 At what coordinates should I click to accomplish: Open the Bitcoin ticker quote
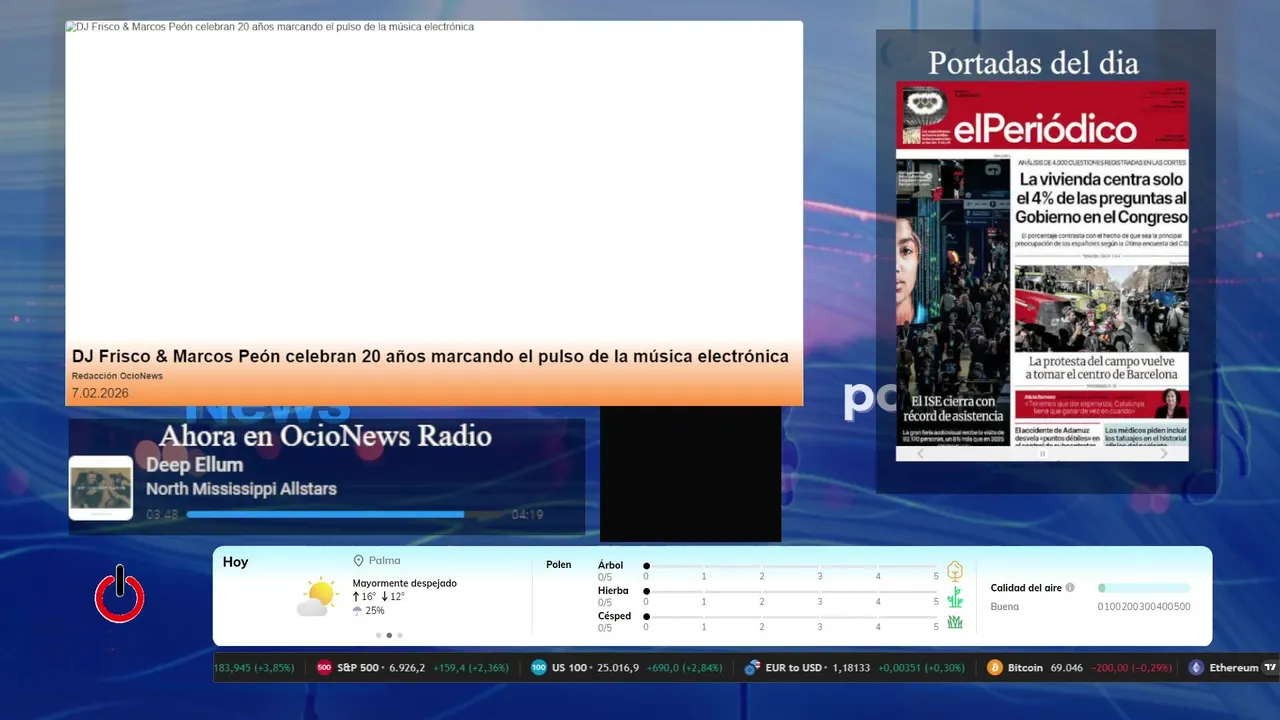(x=1080, y=667)
